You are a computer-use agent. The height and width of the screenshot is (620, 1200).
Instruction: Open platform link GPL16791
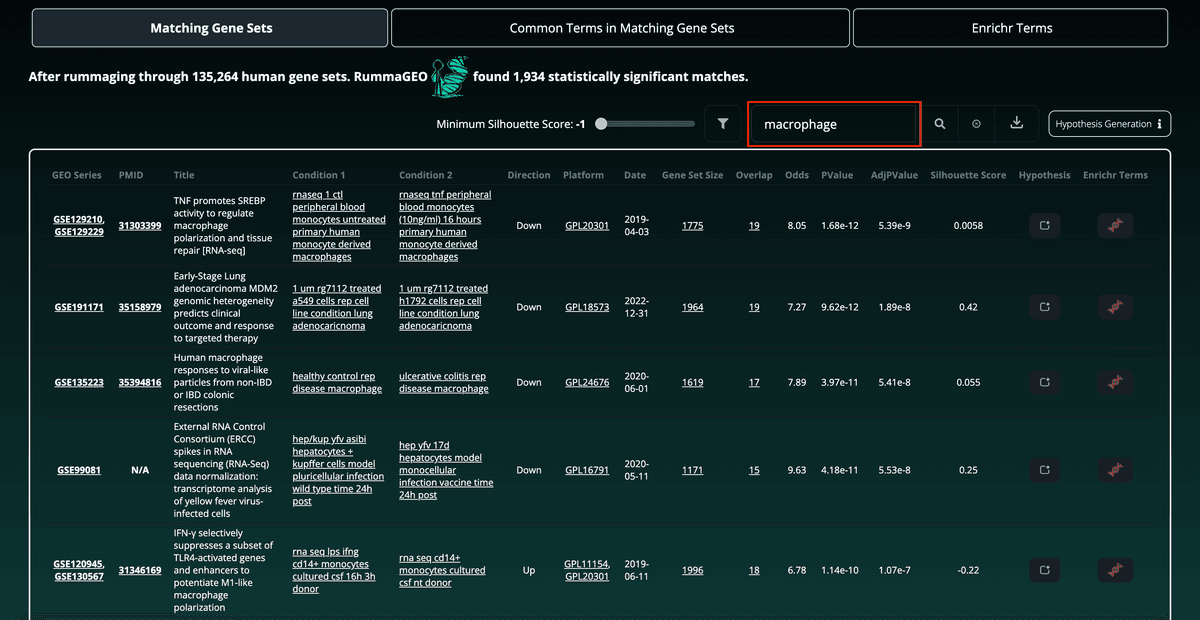click(x=587, y=470)
